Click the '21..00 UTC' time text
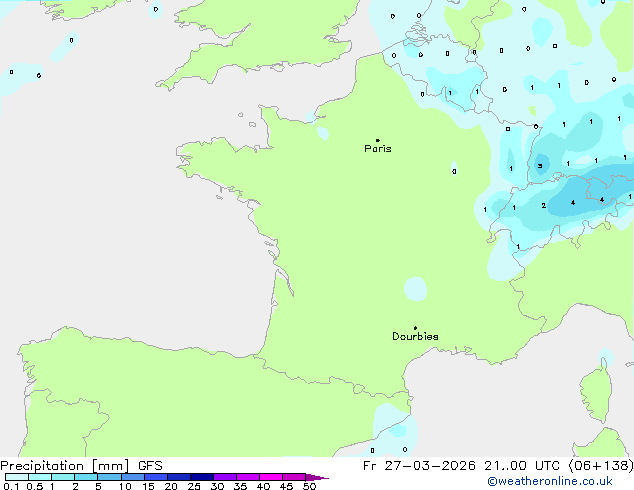This screenshot has width=634, height=490. pos(522,466)
